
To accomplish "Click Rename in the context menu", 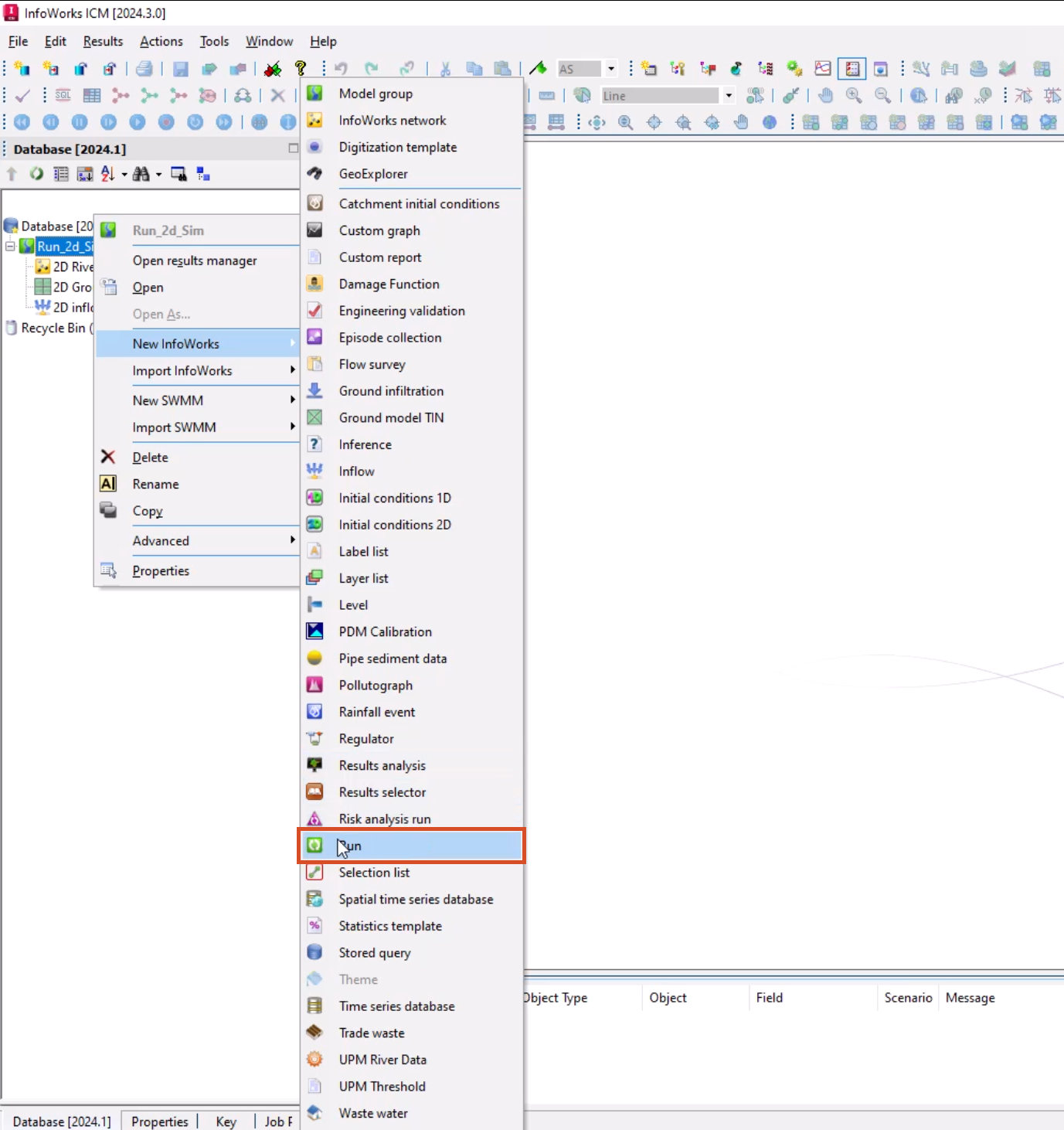I will click(x=197, y=484).
